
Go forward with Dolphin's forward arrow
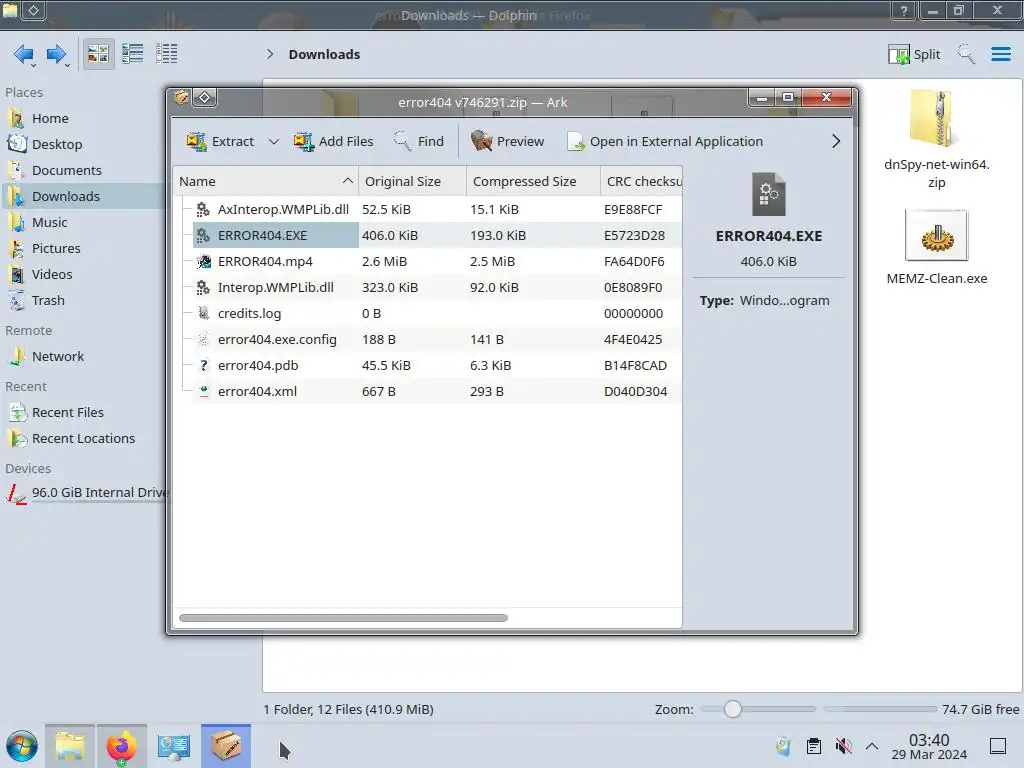pos(57,54)
